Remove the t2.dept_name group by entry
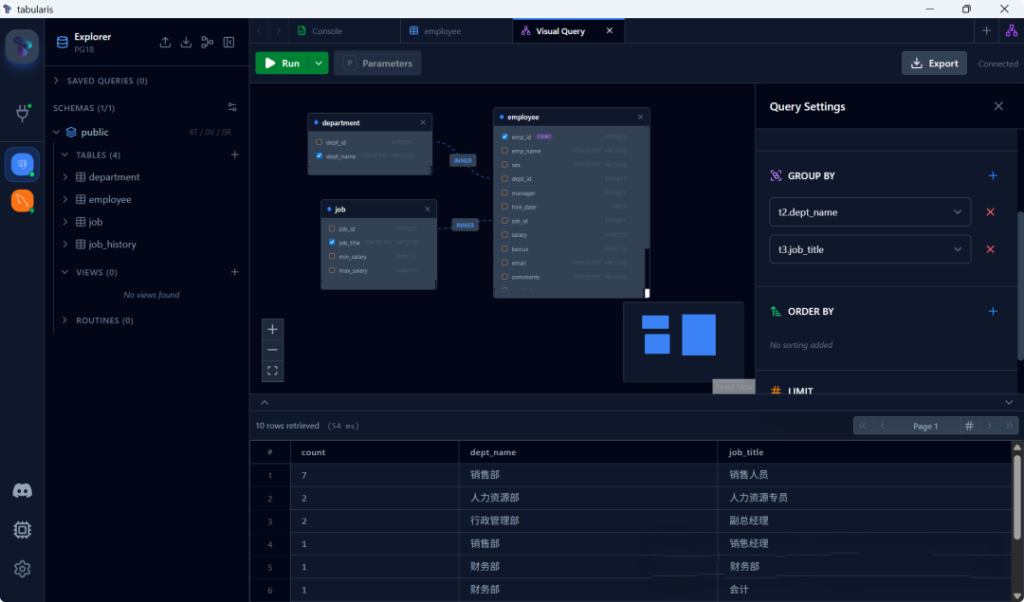 click(990, 212)
